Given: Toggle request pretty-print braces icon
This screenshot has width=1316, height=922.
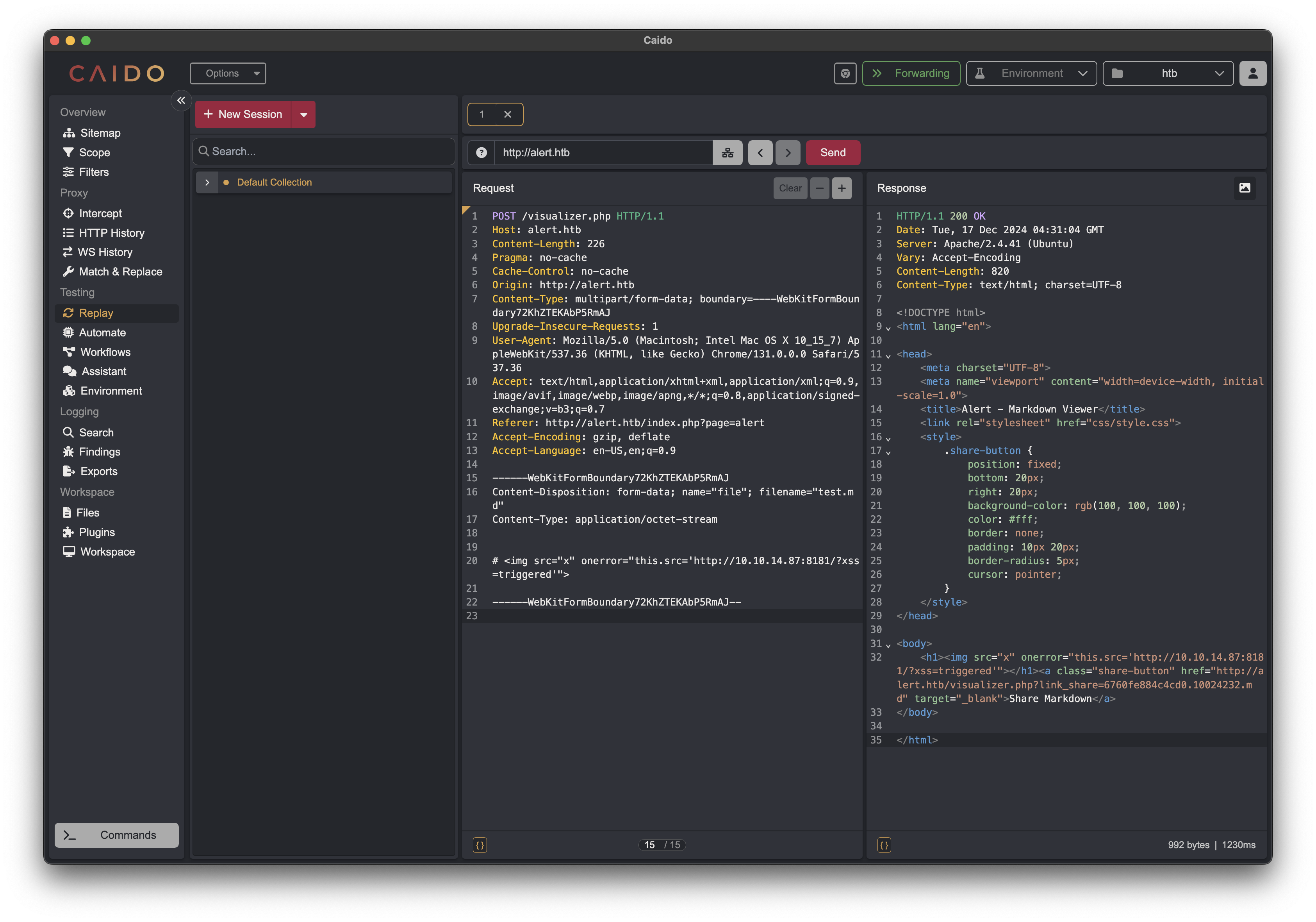Looking at the screenshot, I should (x=480, y=845).
